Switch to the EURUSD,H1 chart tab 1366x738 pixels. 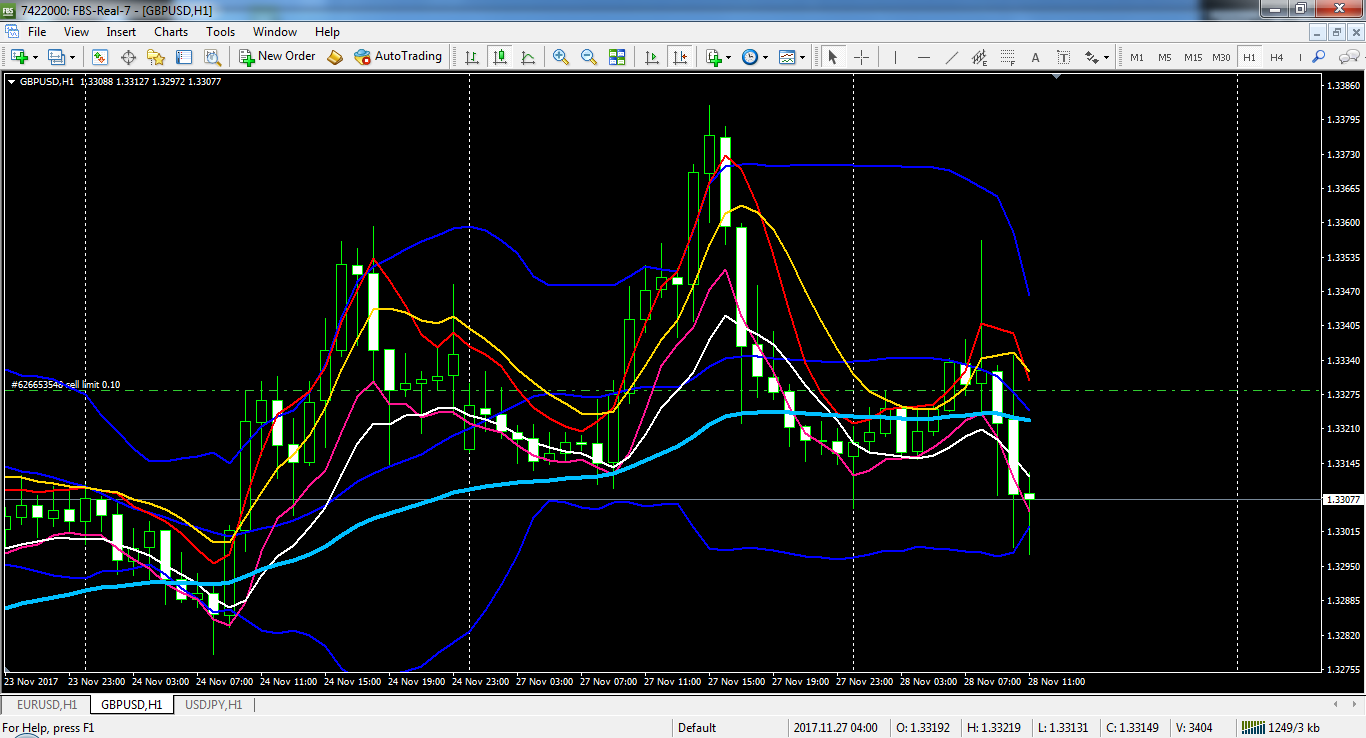pos(46,705)
